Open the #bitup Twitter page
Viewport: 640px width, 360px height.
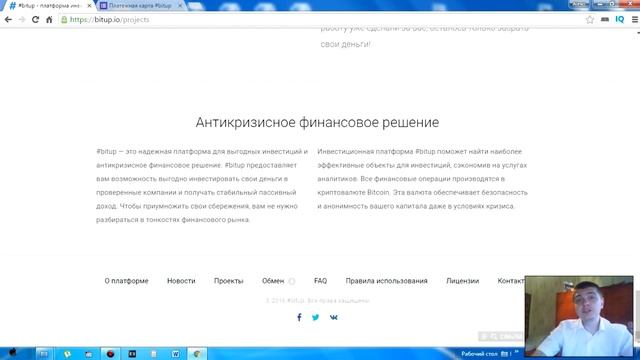pos(316,317)
